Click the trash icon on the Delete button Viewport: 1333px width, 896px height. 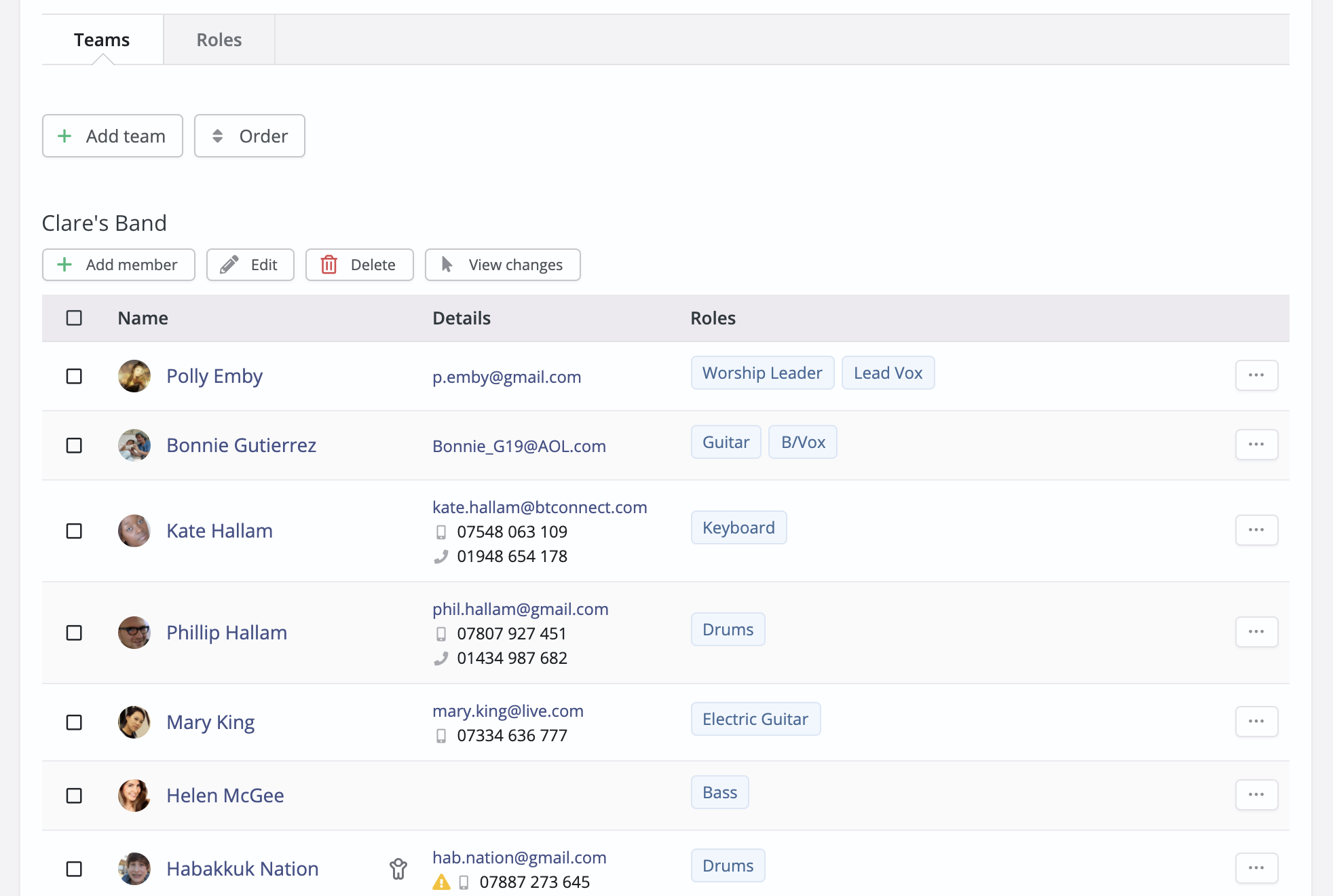[x=328, y=265]
